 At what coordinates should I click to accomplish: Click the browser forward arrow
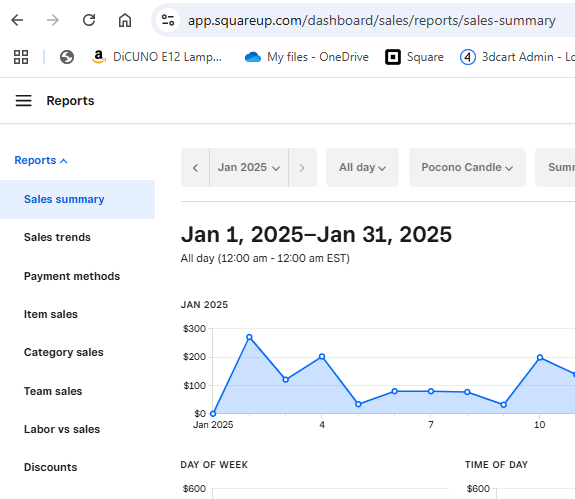point(53,20)
